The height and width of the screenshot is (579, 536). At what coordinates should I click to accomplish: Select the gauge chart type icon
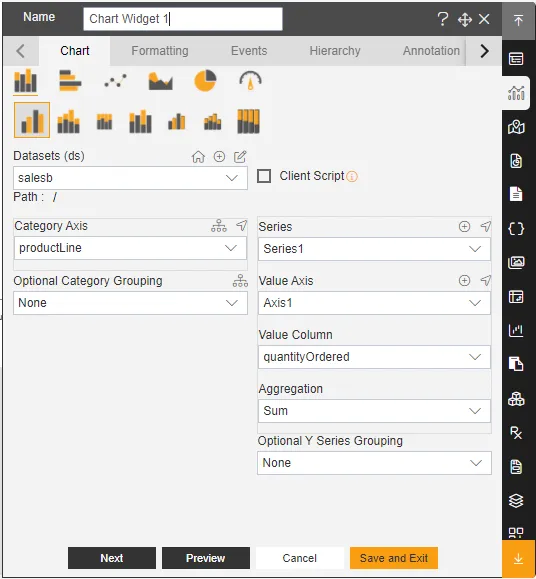coord(250,80)
